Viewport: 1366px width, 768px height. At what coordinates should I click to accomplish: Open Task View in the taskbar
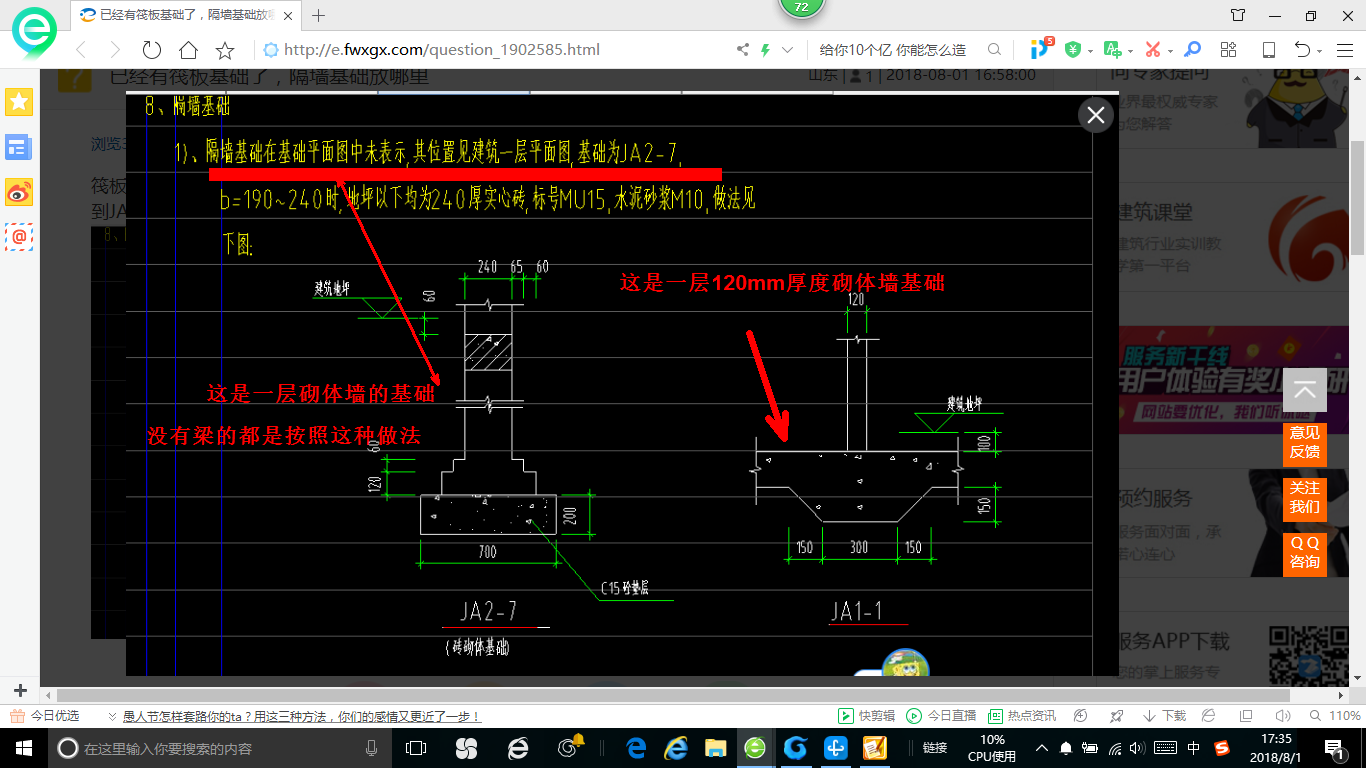click(x=416, y=748)
